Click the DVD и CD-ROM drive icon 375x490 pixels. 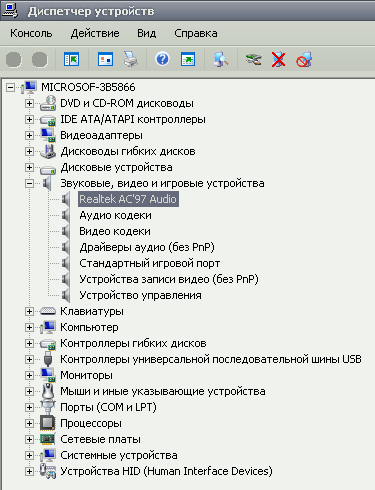48,103
